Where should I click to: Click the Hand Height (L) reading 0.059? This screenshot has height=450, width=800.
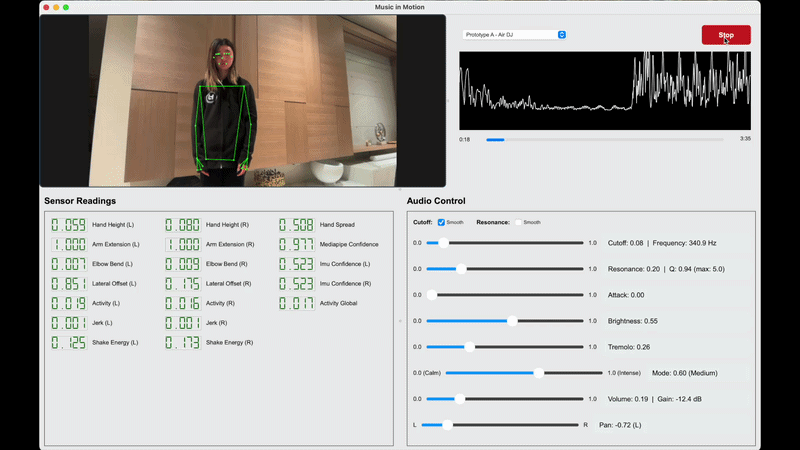click(69, 224)
